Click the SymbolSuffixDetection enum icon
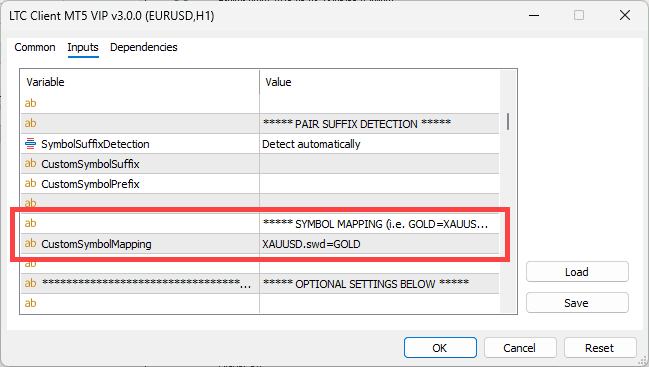 [30, 144]
